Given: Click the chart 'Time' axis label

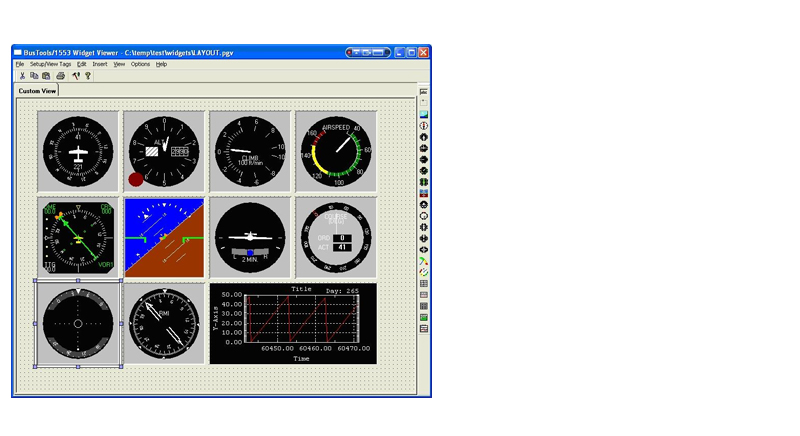Looking at the screenshot, I should [x=301, y=358].
